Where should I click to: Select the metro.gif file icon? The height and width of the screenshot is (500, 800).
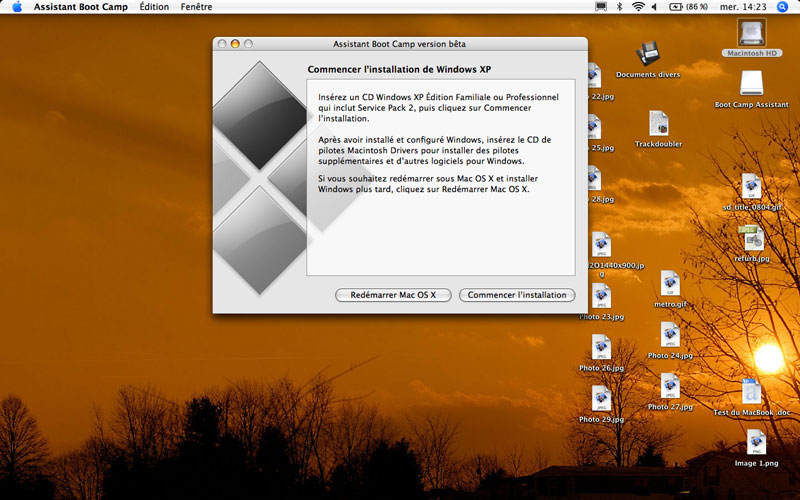pos(670,283)
